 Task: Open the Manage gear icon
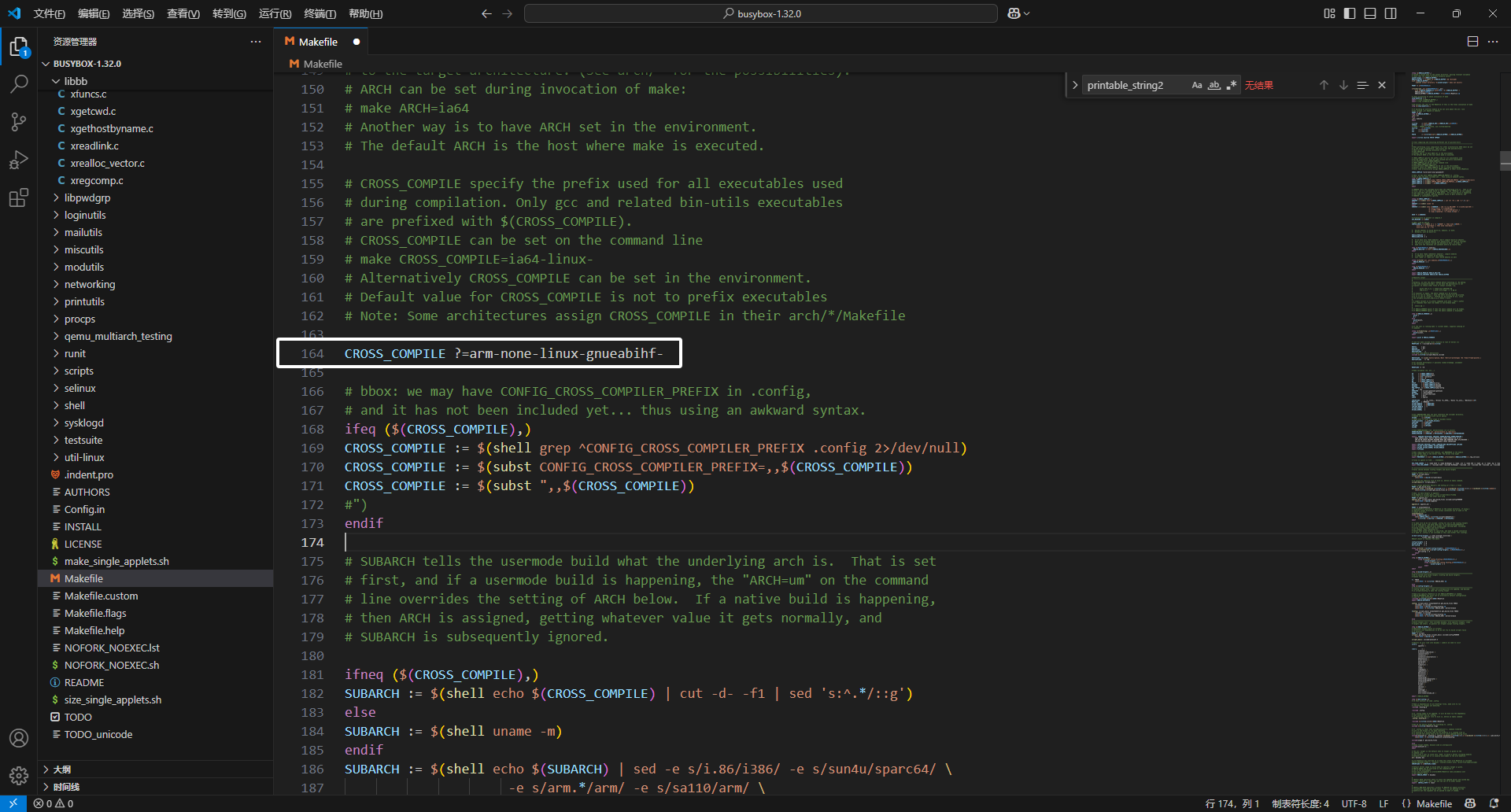tap(19, 776)
